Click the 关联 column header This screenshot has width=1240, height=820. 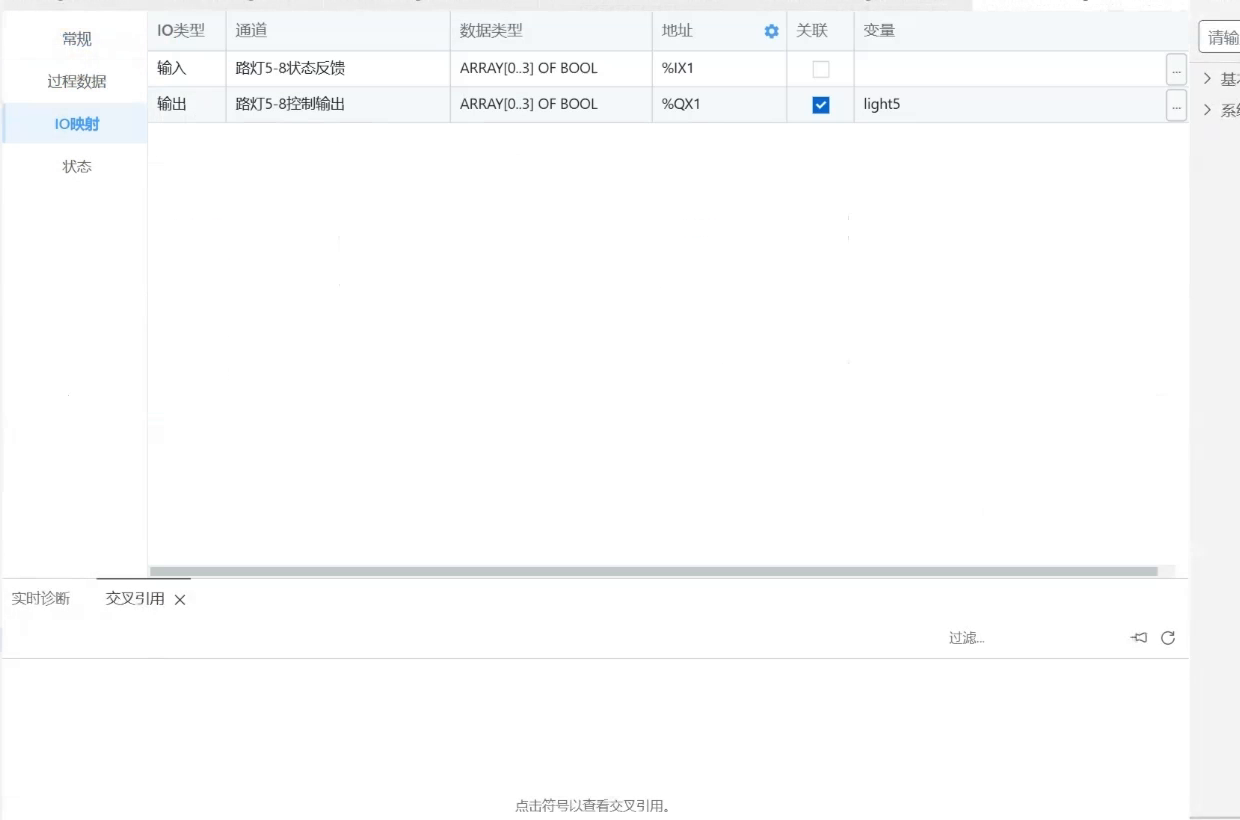pyautogui.click(x=821, y=31)
